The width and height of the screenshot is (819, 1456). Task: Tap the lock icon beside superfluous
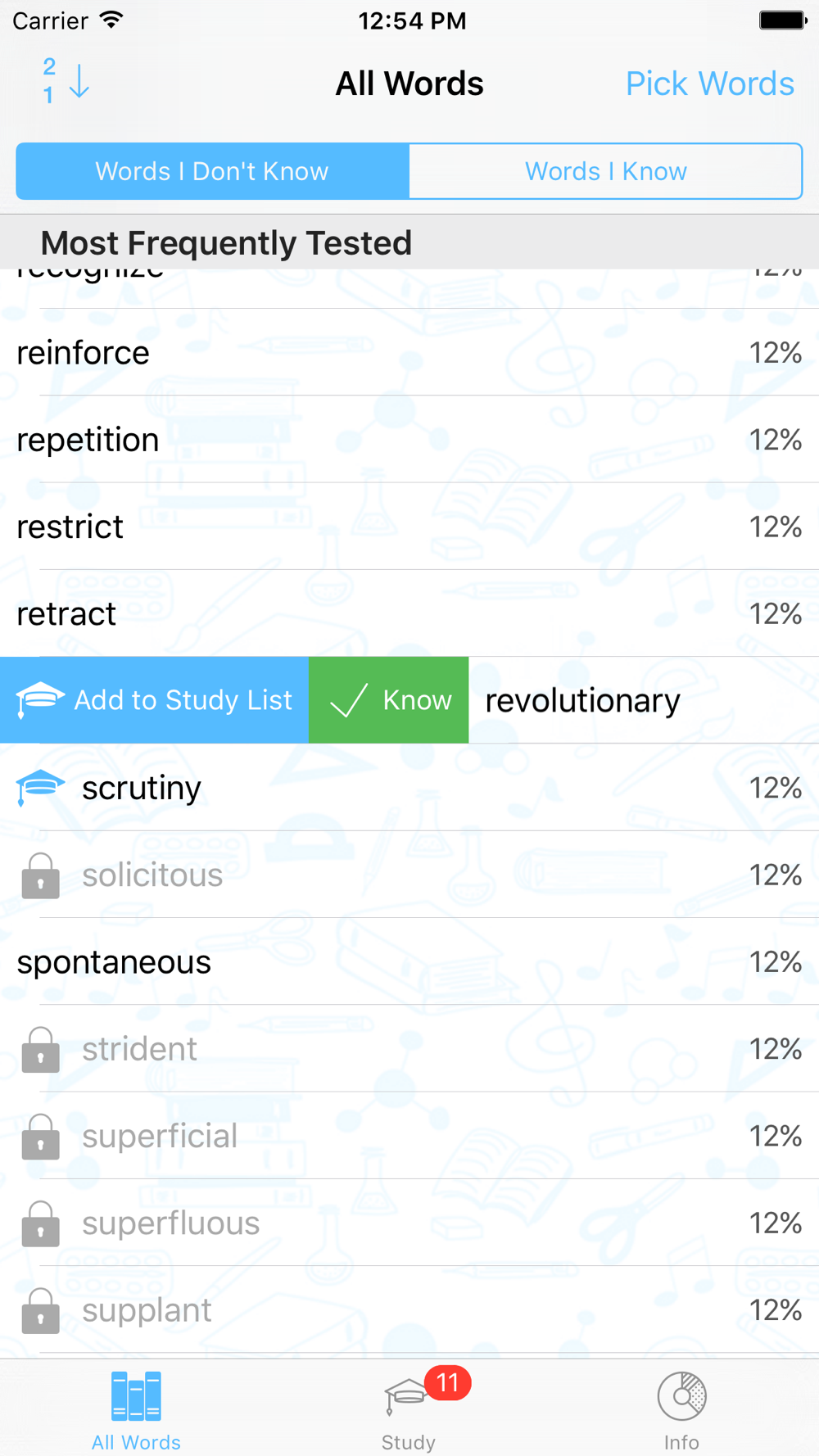[x=40, y=1223]
